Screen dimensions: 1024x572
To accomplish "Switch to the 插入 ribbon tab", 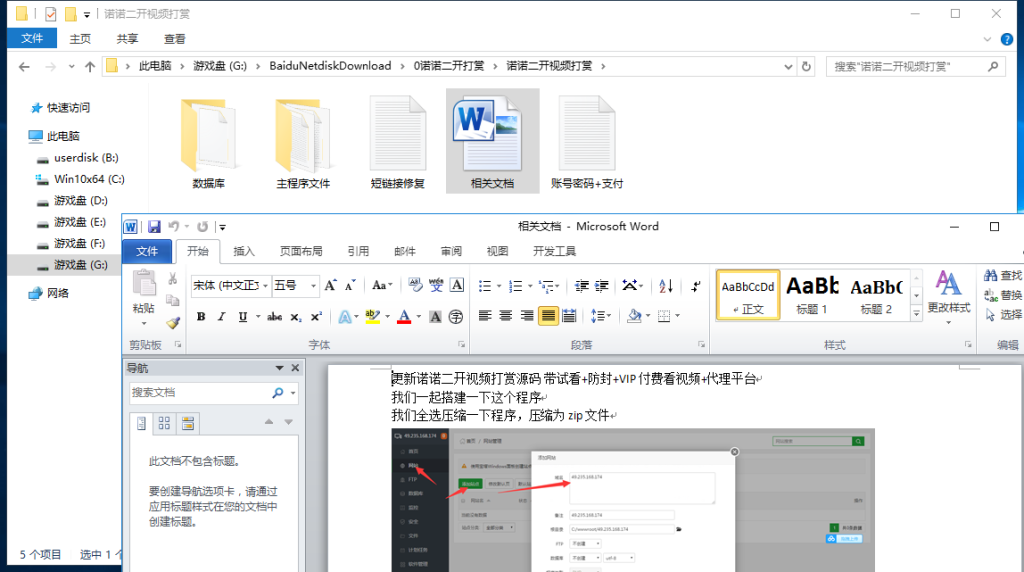I will coord(244,251).
